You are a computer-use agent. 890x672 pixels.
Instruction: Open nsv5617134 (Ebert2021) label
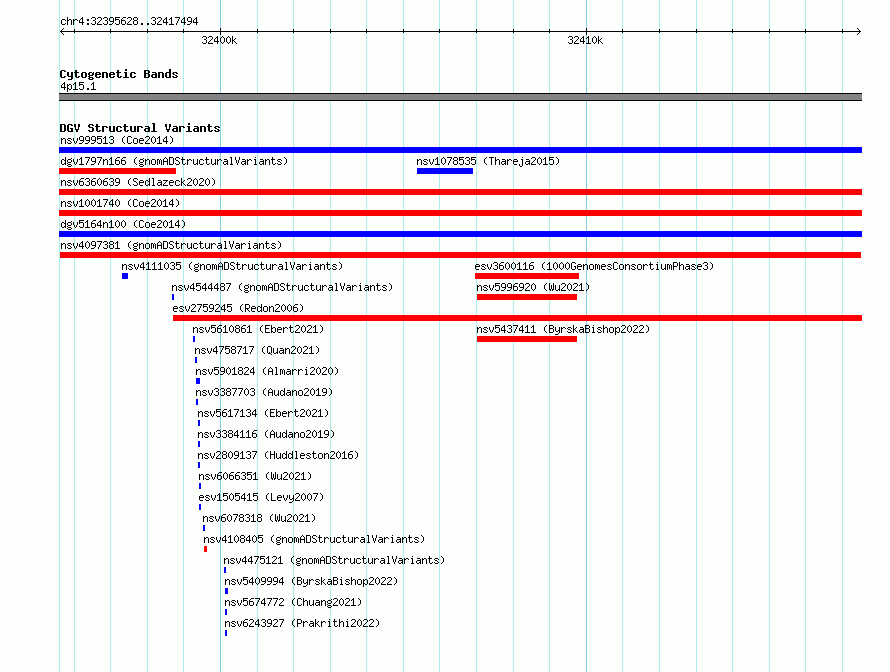click(x=263, y=413)
